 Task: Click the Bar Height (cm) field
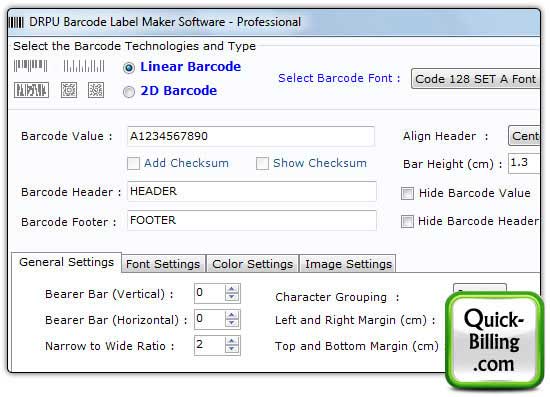click(x=524, y=163)
